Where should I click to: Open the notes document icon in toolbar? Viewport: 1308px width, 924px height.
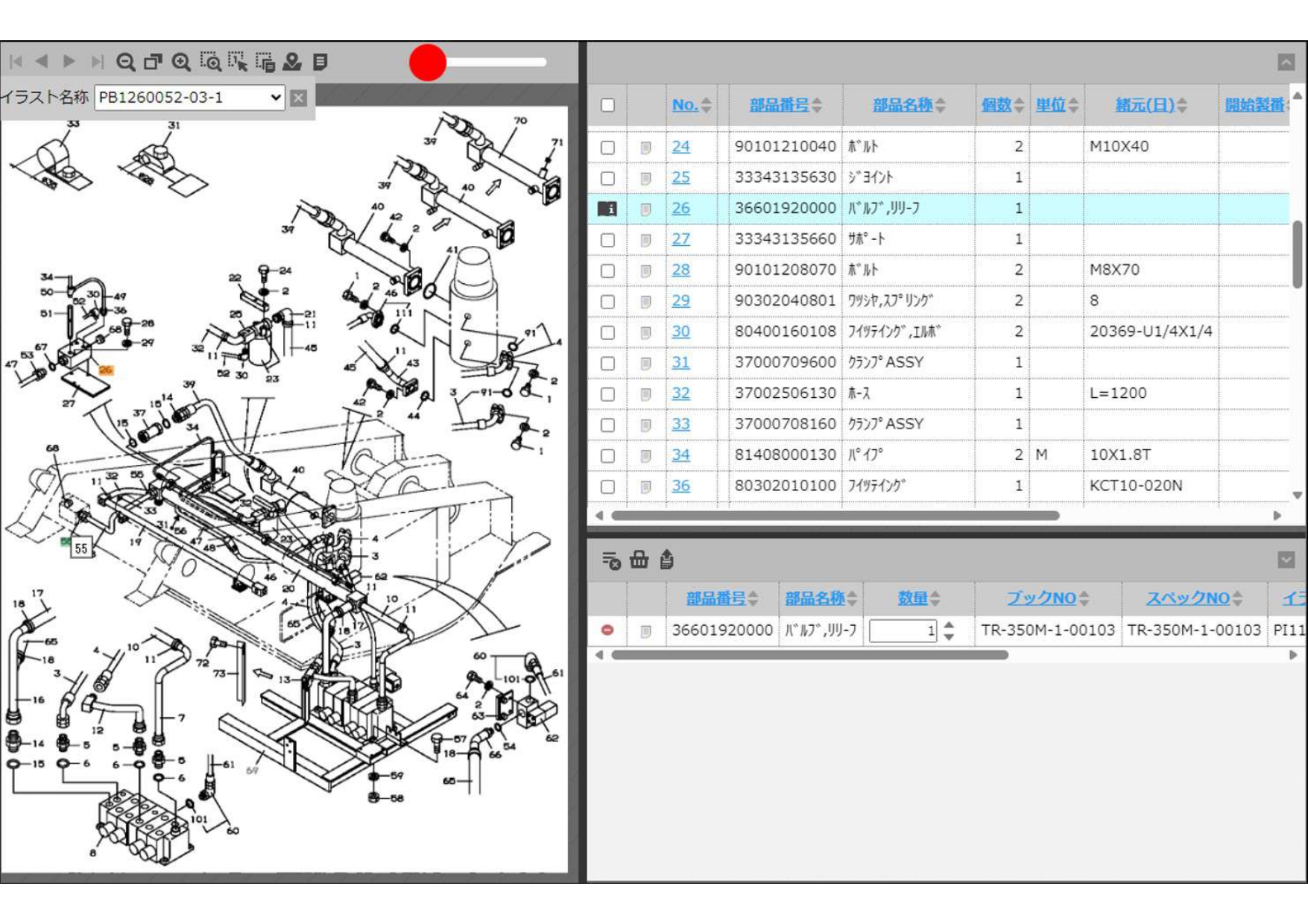[320, 62]
